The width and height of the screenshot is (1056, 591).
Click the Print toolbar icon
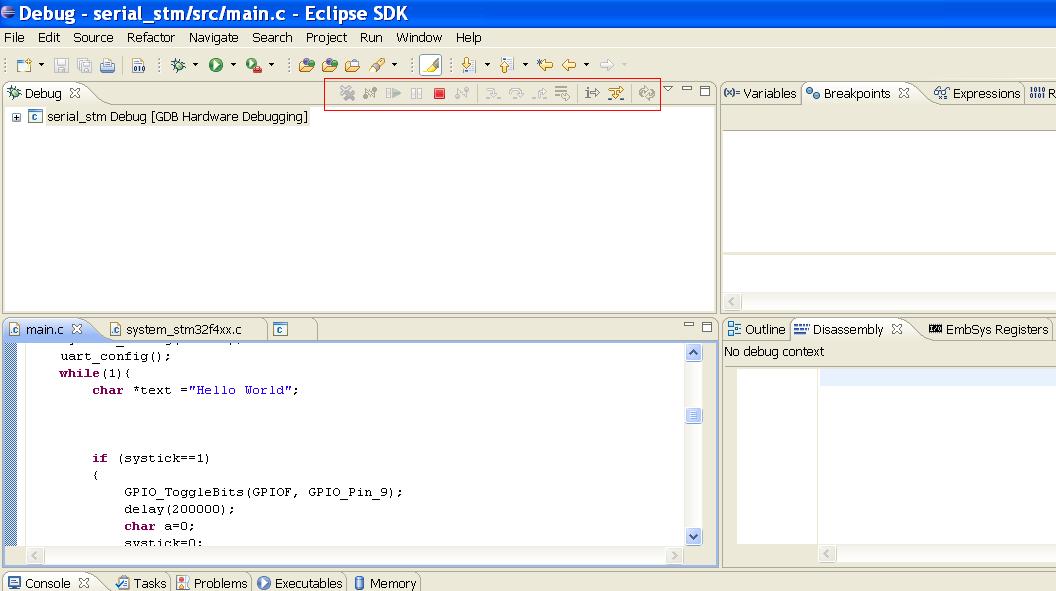107,65
